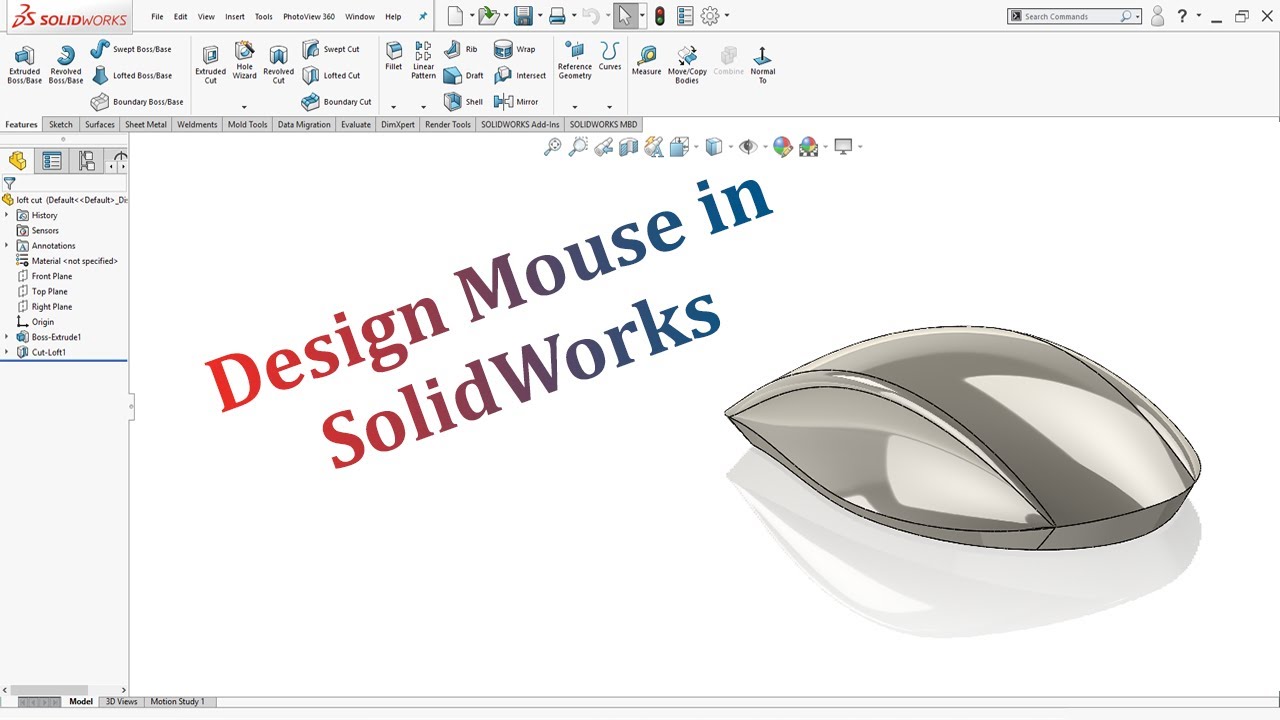1280x720 pixels.
Task: Select Extruded Cut tool
Action: [210, 65]
